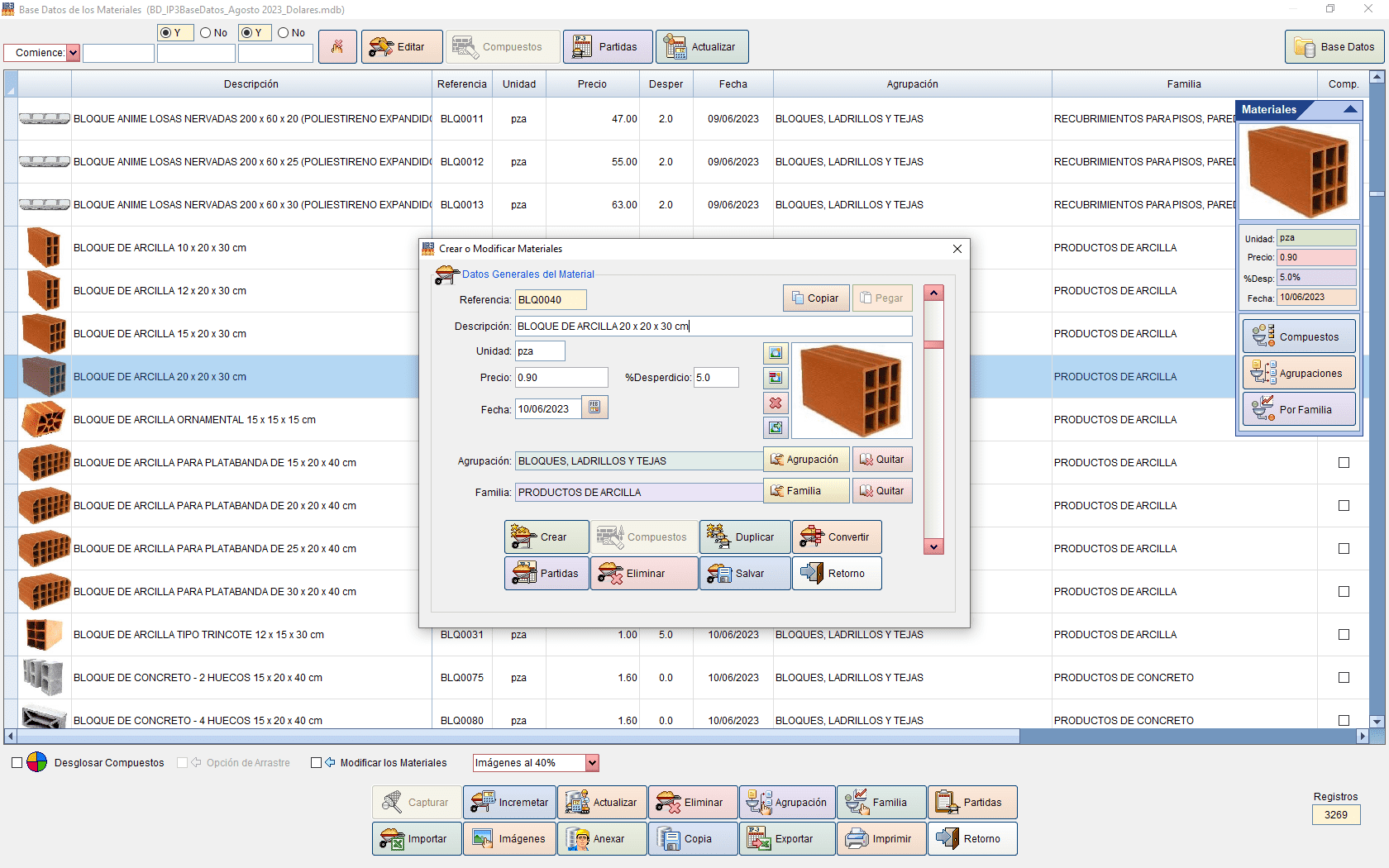The height and width of the screenshot is (868, 1389).
Task: Open the Imágenes tool at the bottom
Action: 509,838
